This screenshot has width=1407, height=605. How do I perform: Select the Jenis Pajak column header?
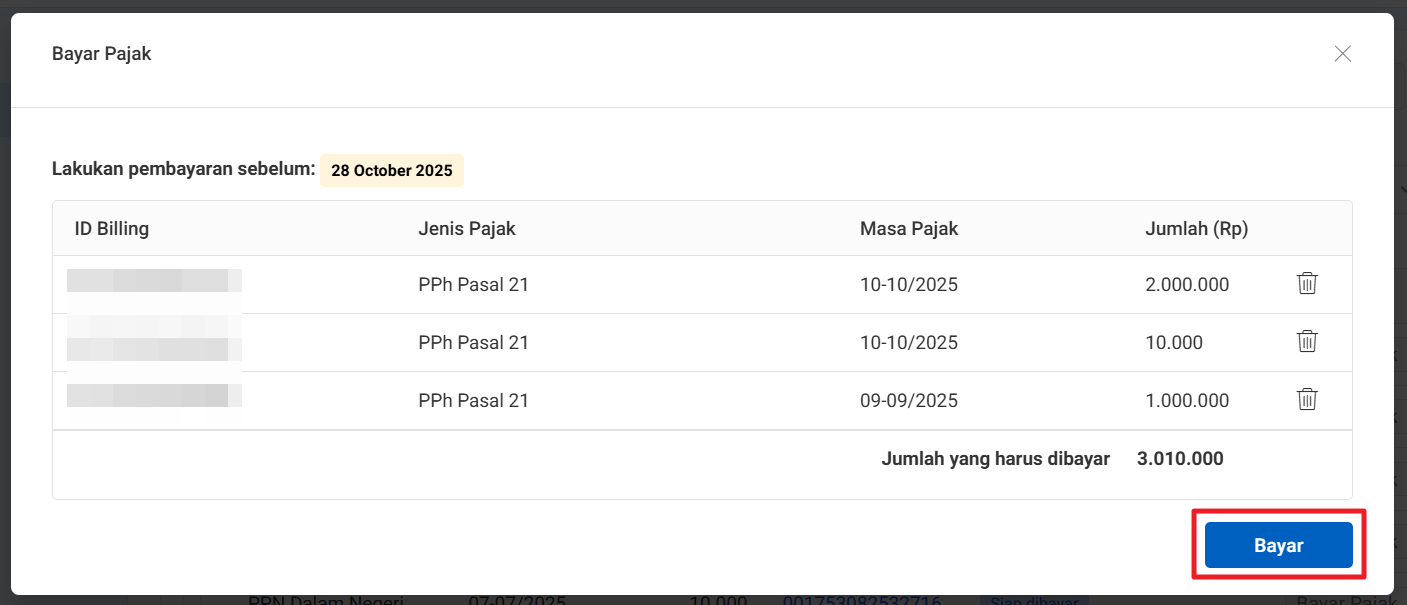point(467,229)
